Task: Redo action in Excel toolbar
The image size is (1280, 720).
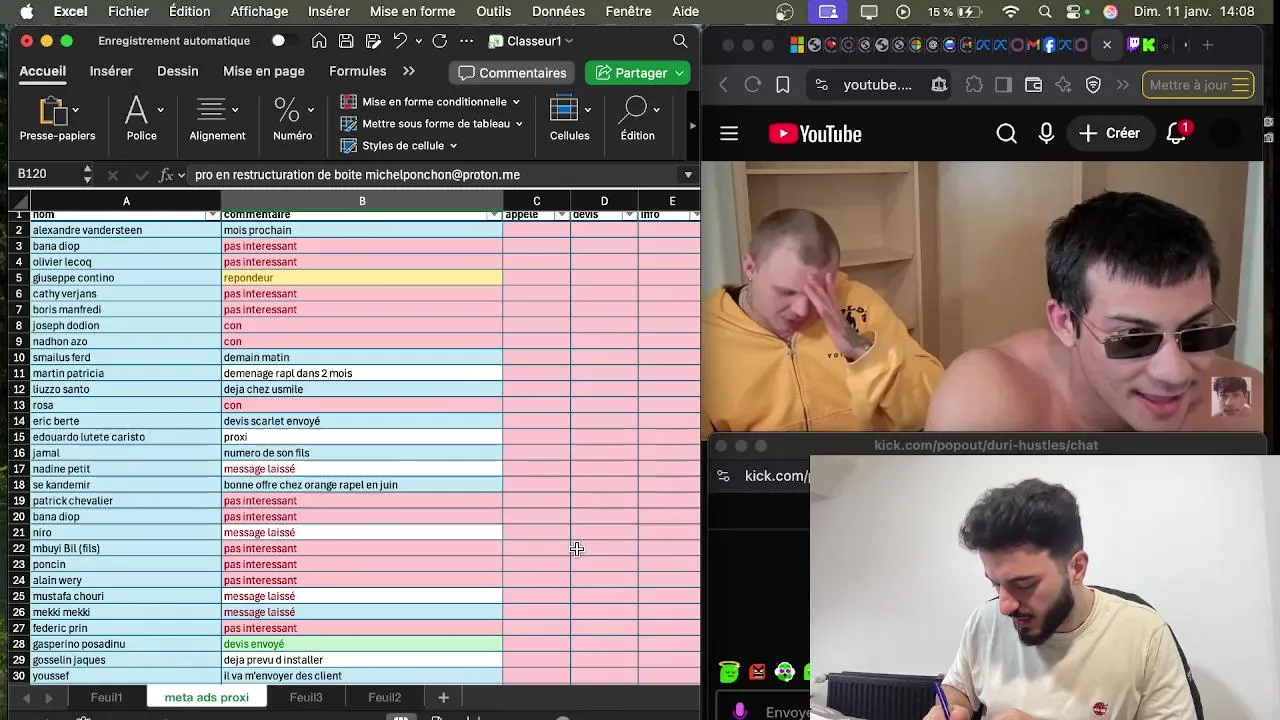Action: pyautogui.click(x=439, y=41)
